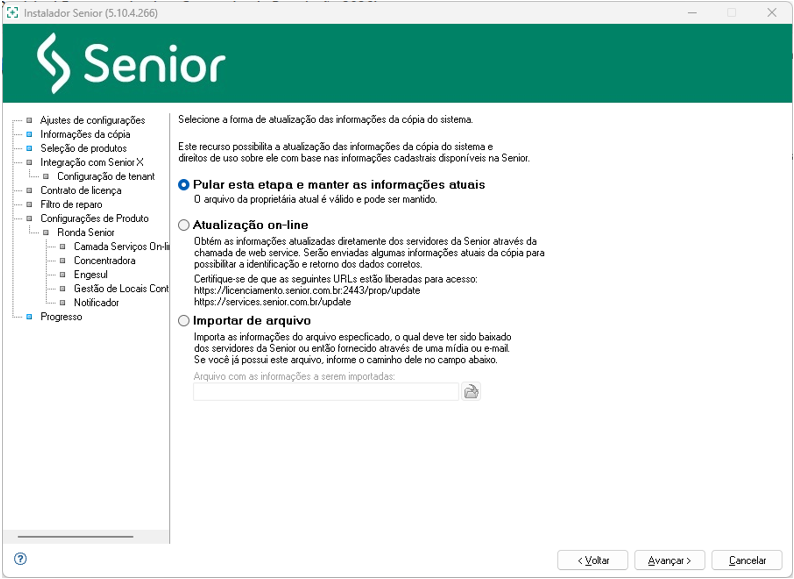Screen dimensions: 794x579
Task: Click gray bullet icon beside 'Notificador'
Action: (63, 302)
